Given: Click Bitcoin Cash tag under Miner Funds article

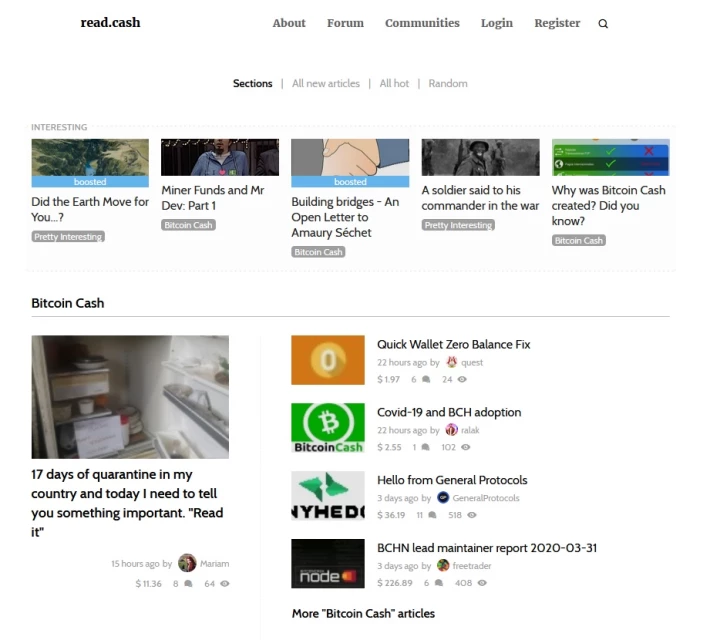Looking at the screenshot, I should [x=188, y=225].
